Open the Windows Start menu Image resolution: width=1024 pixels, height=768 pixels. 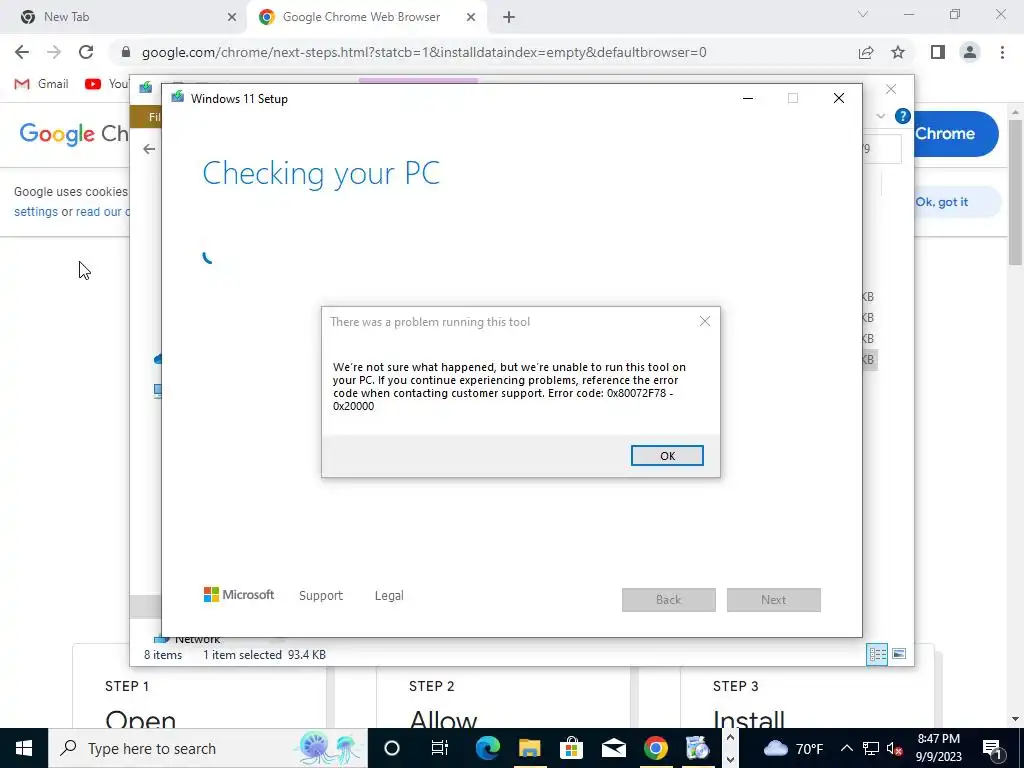(24, 748)
